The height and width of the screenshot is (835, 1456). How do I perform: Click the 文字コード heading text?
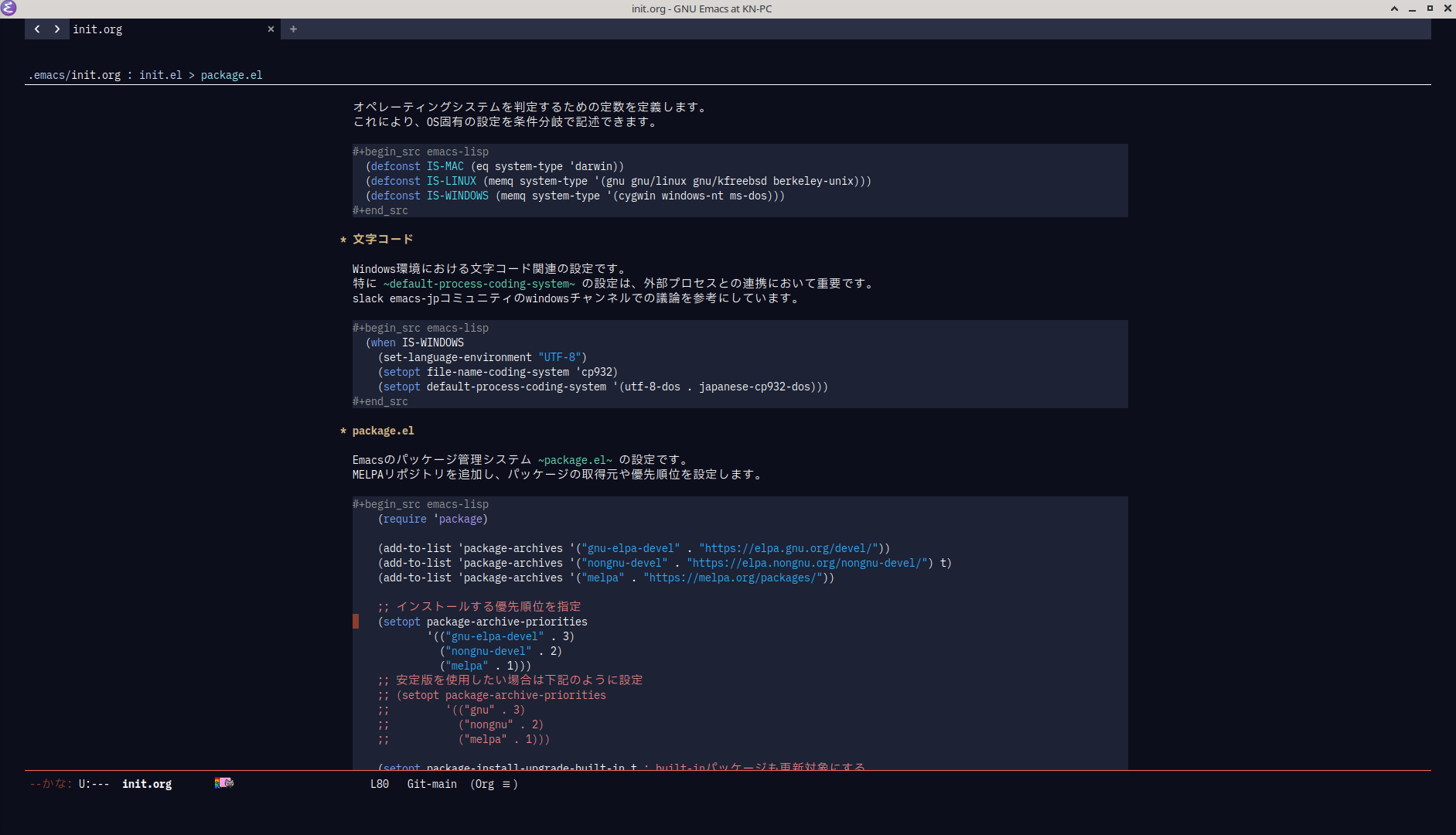[x=383, y=240]
